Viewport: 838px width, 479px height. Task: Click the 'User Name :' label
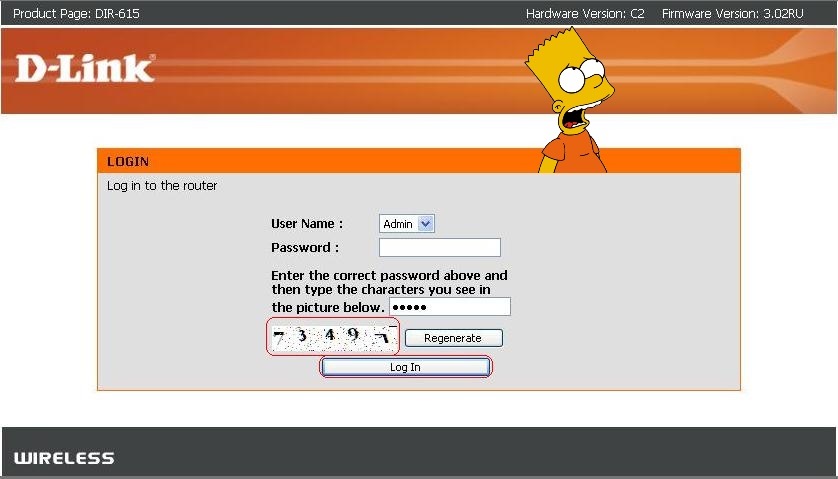pos(307,223)
